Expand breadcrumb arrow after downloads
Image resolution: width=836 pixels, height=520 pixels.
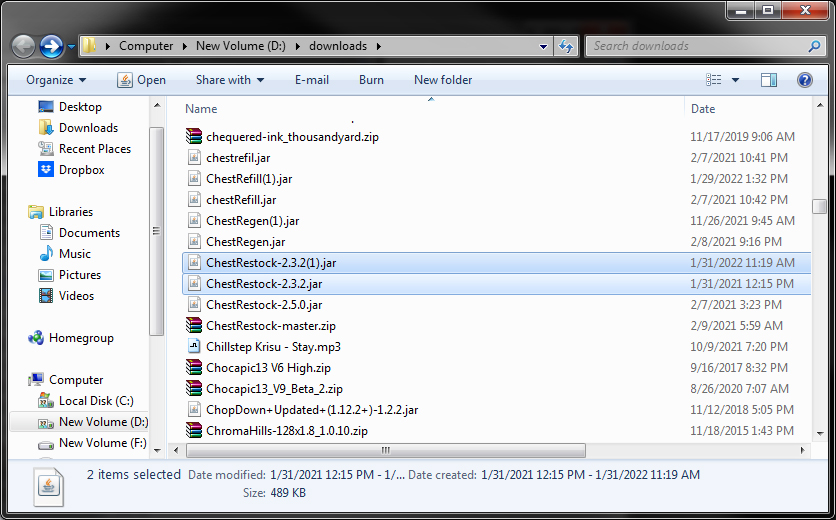[379, 46]
